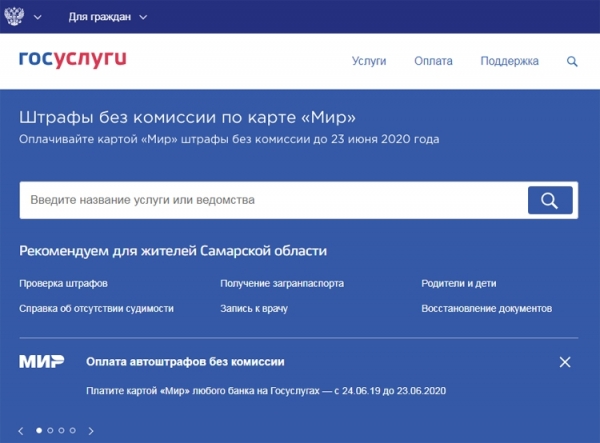Expand the dropdown arrow beside the emblem
This screenshot has height=443, width=600.
click(x=38, y=18)
